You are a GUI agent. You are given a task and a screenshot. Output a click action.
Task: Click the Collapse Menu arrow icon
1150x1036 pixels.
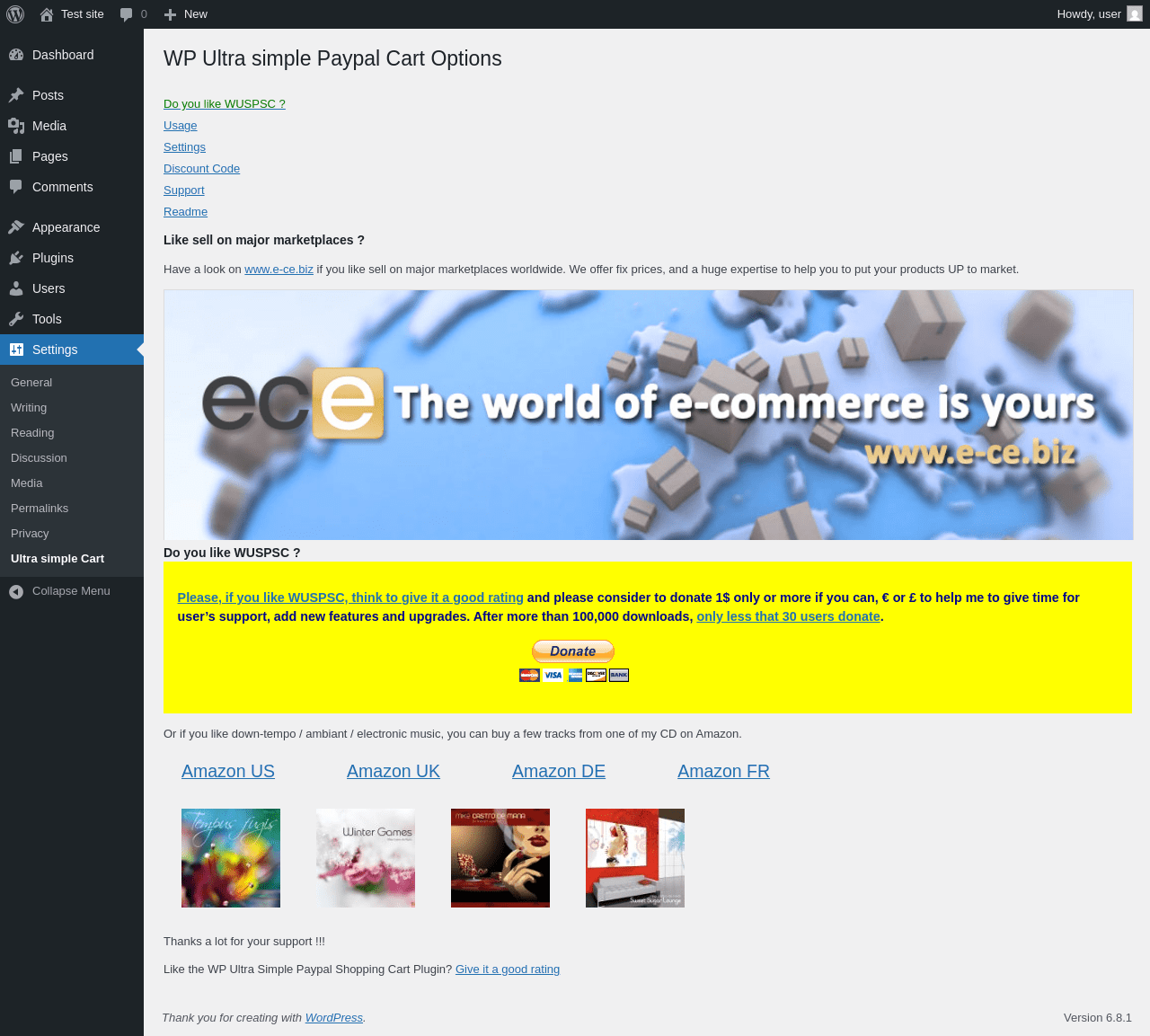[16, 591]
